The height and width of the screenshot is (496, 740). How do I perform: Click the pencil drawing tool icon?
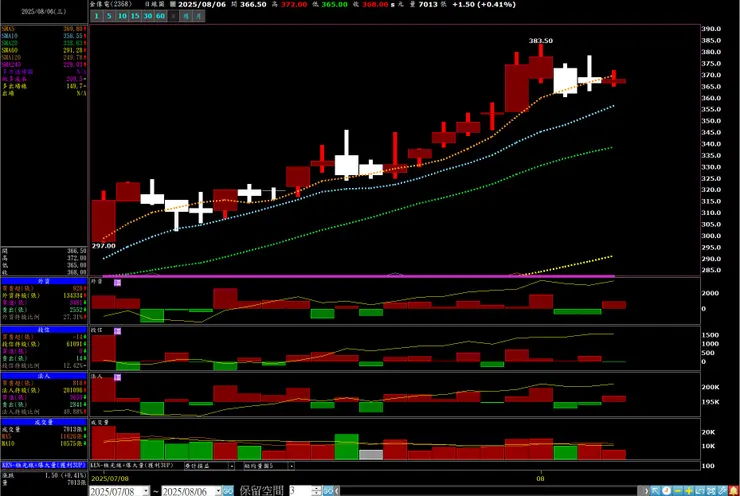pos(722,491)
